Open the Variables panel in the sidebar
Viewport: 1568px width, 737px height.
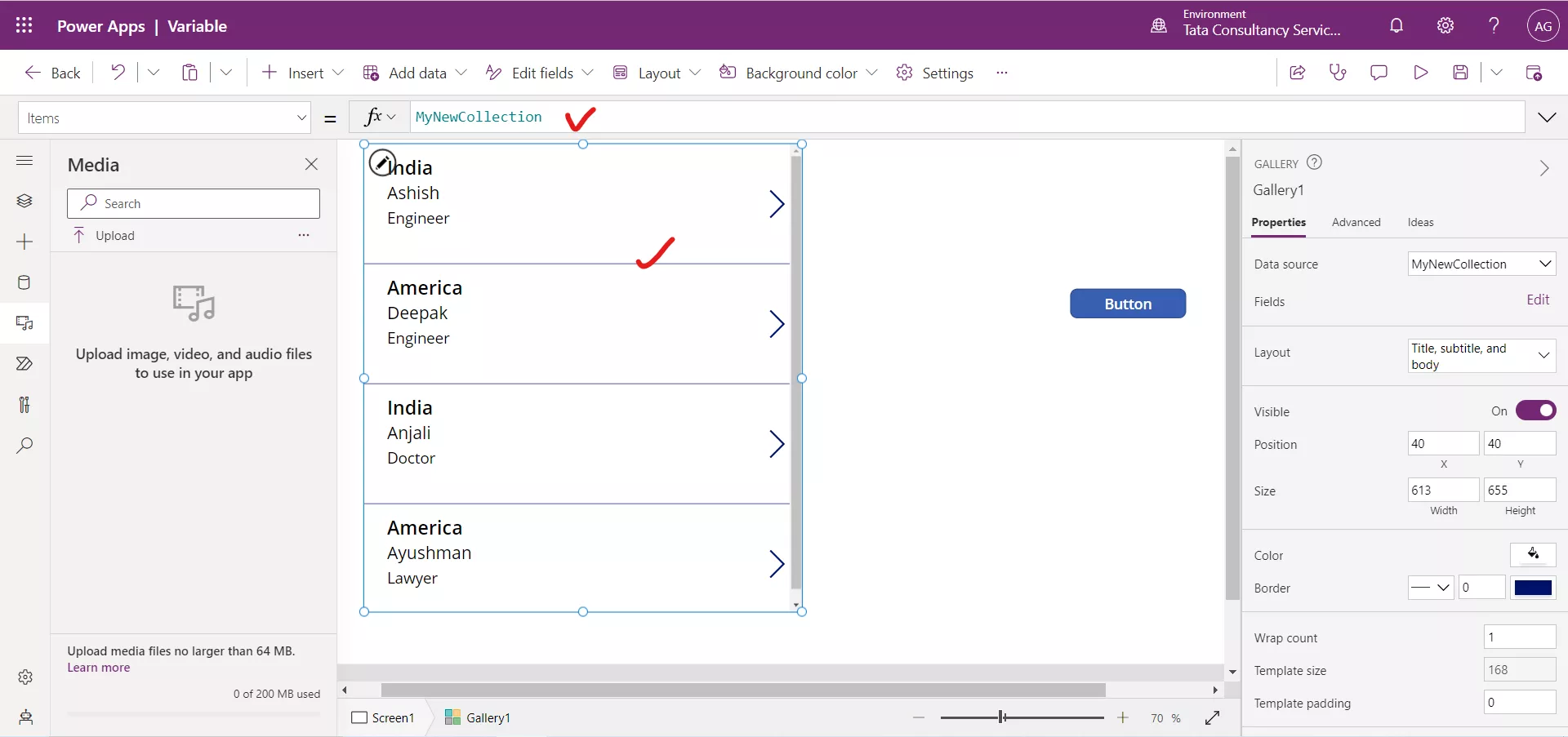pos(24,405)
